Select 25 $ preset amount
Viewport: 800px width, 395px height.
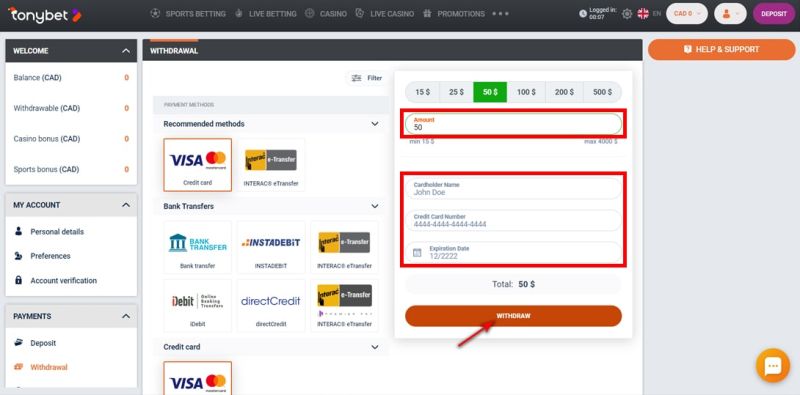[456, 92]
